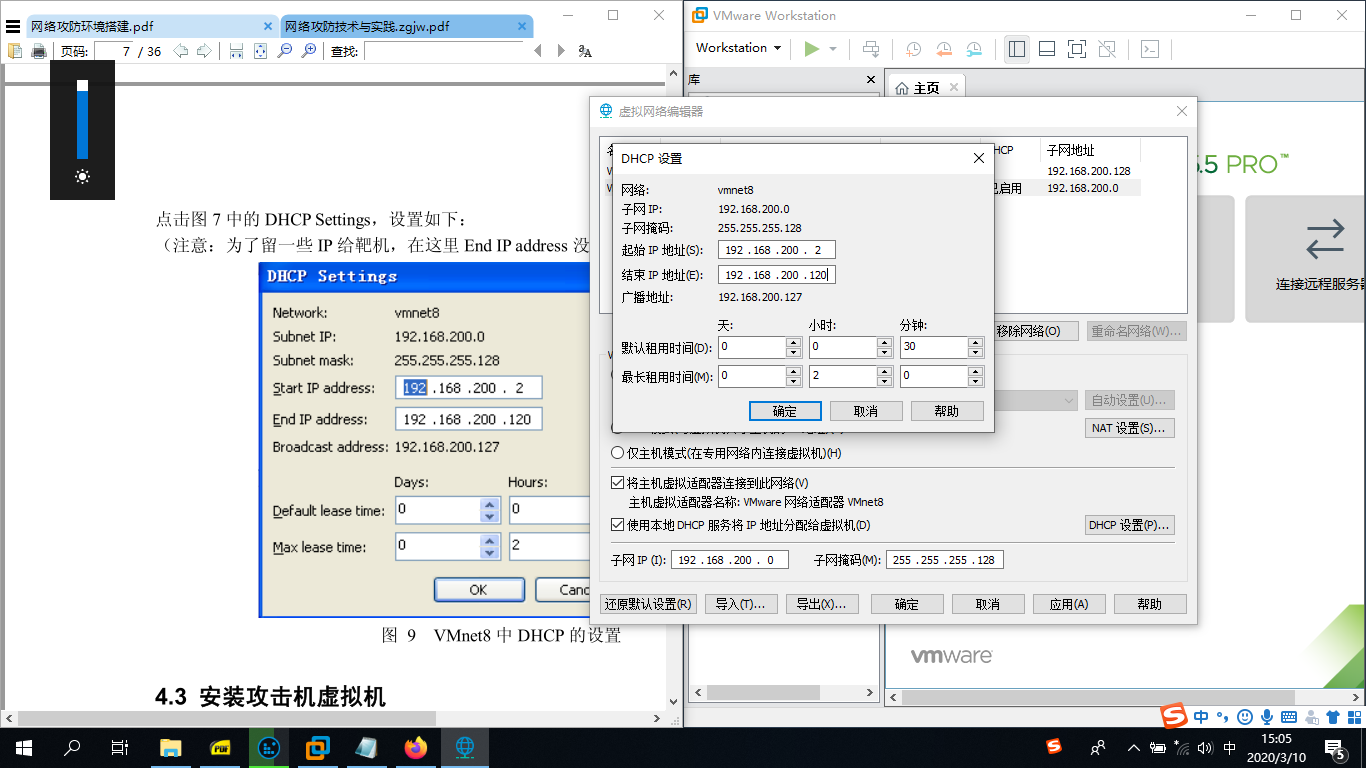Close the 网络攻防环境搭建.pdf tab

(268, 26)
